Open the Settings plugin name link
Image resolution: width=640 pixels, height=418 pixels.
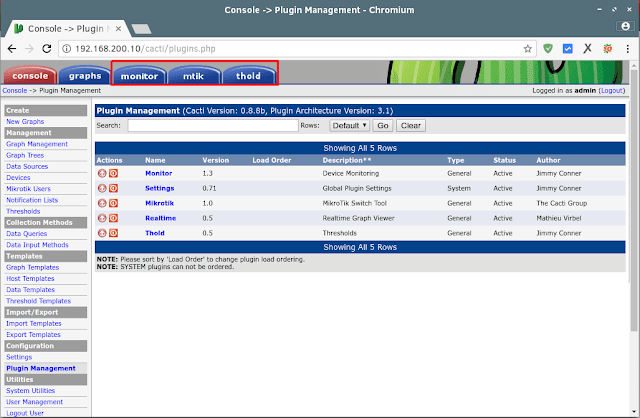click(x=160, y=188)
